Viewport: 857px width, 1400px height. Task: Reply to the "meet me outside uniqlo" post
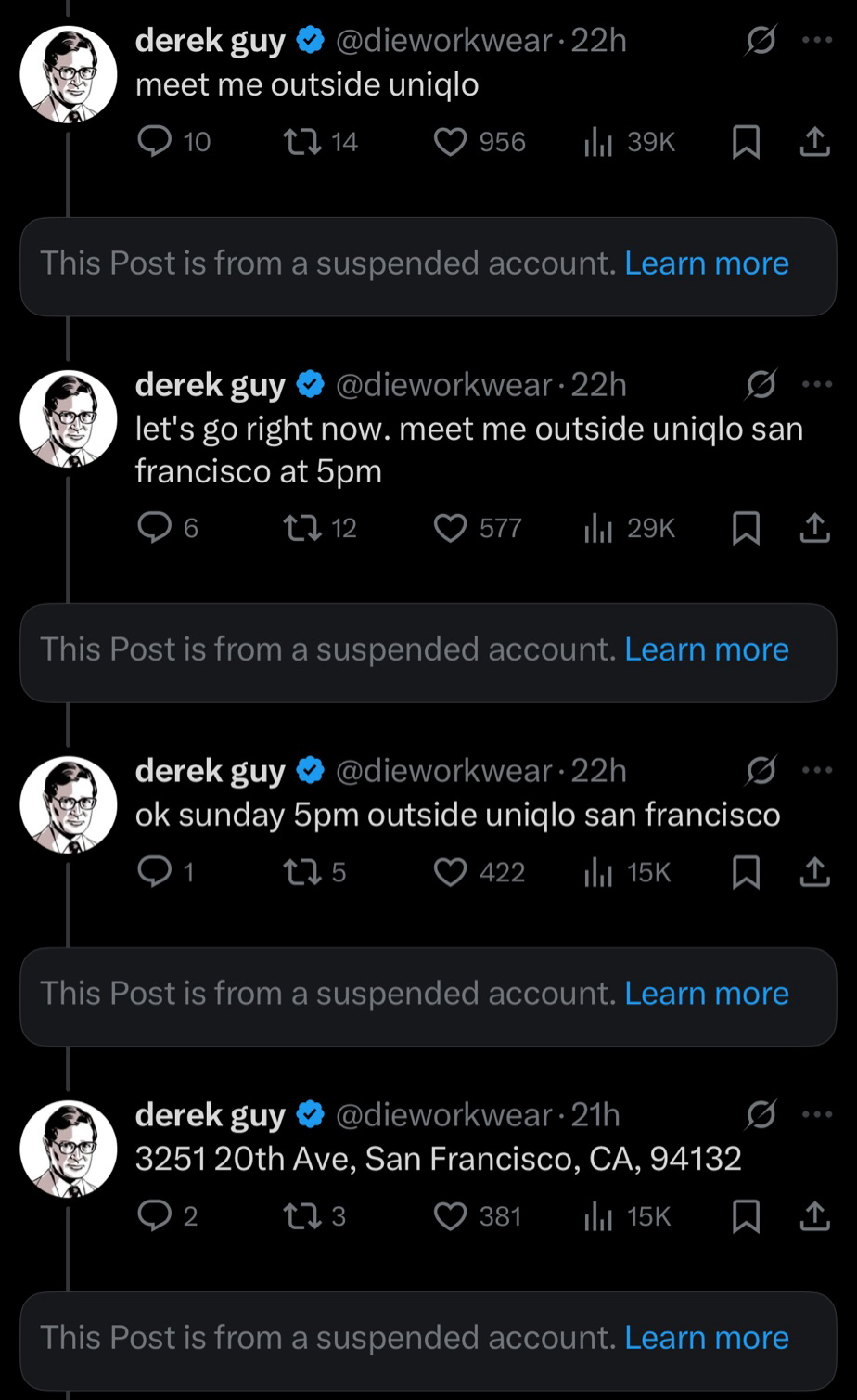click(152, 142)
